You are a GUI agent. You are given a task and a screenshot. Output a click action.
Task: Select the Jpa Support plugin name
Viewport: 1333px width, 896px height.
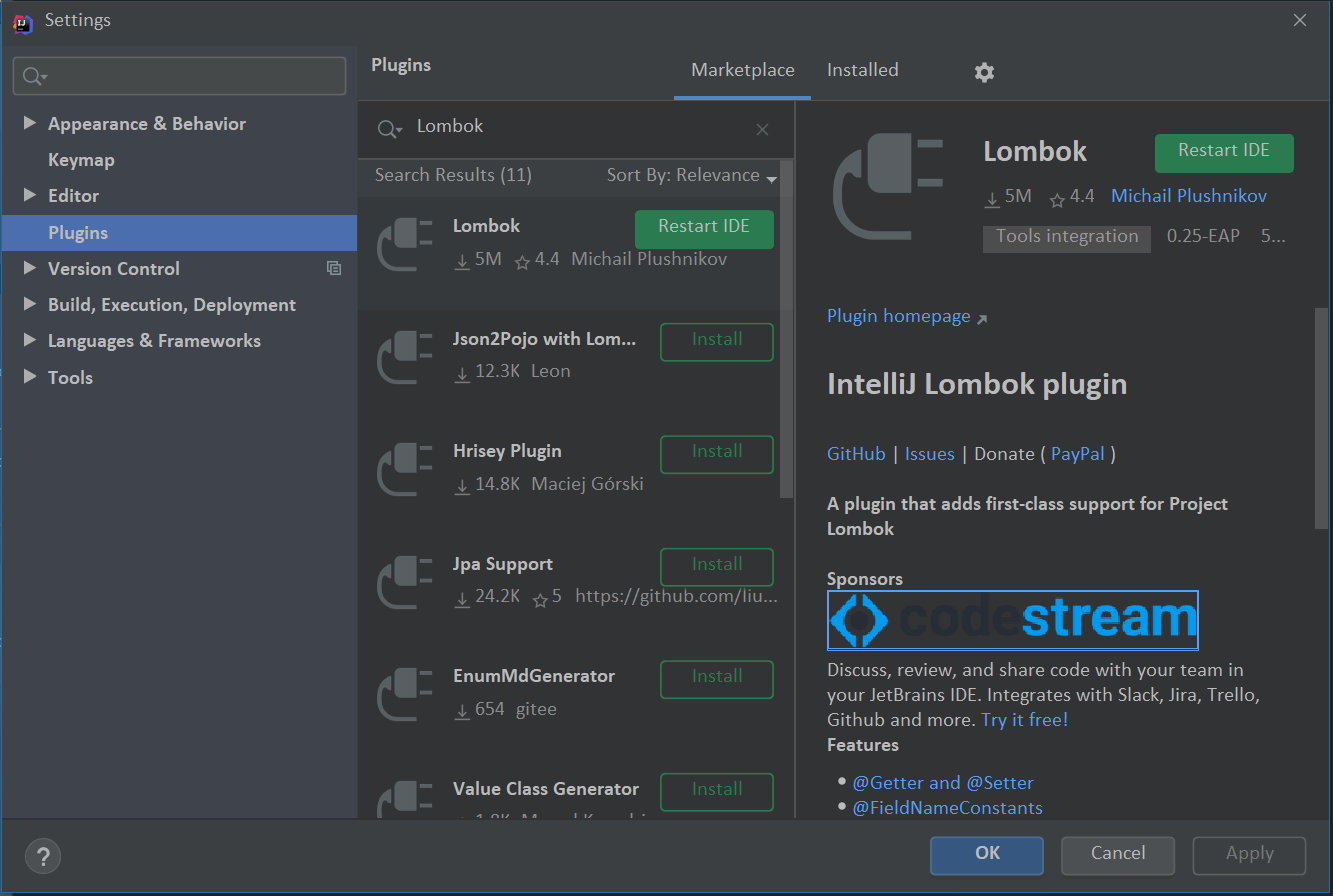click(x=502, y=564)
